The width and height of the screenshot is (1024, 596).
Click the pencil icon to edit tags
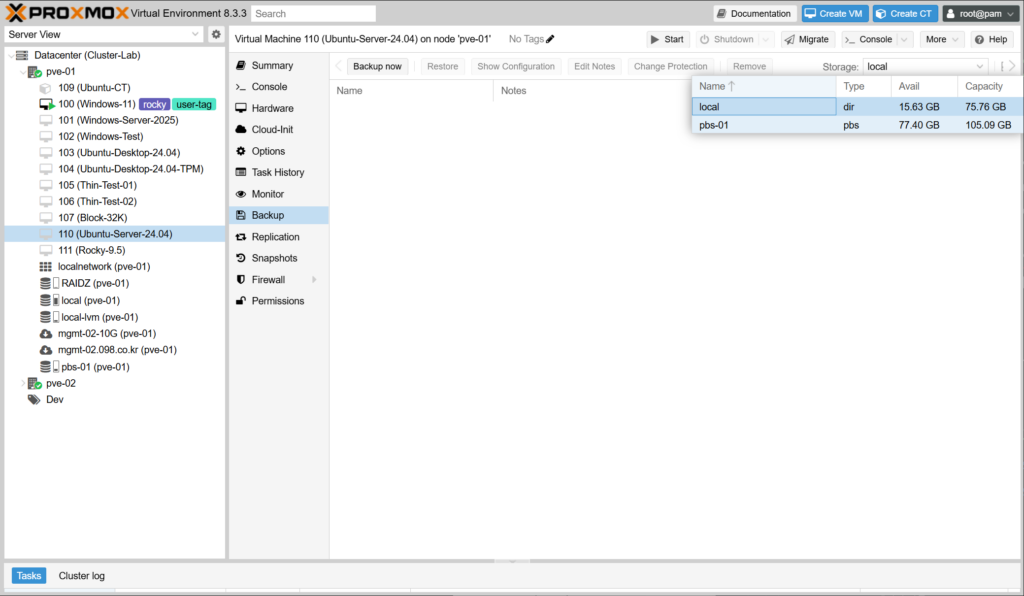[x=550, y=39]
